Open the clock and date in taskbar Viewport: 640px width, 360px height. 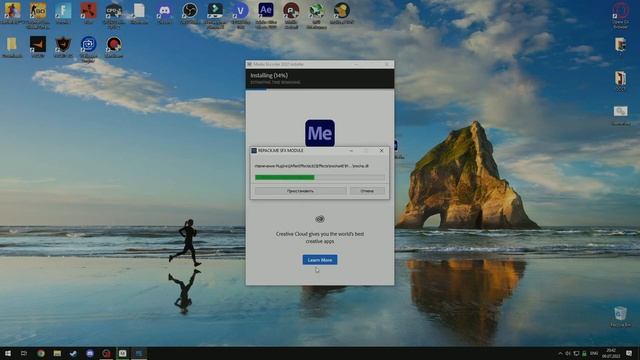611,353
